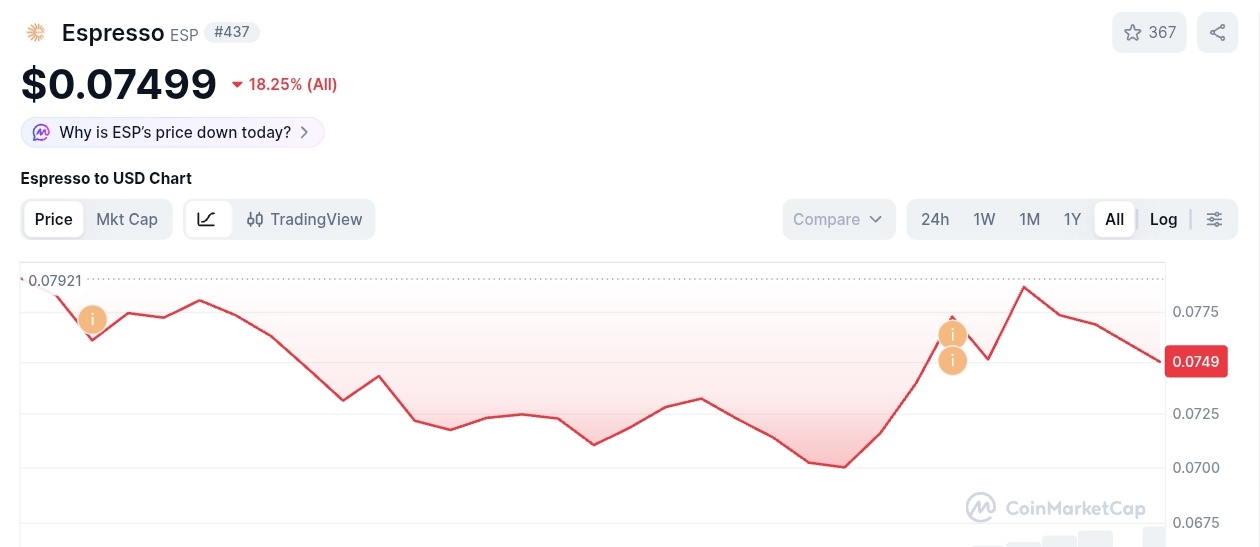1260x547 pixels.
Task: Expand "Why is ESP's price down today?"
Action: coord(173,133)
